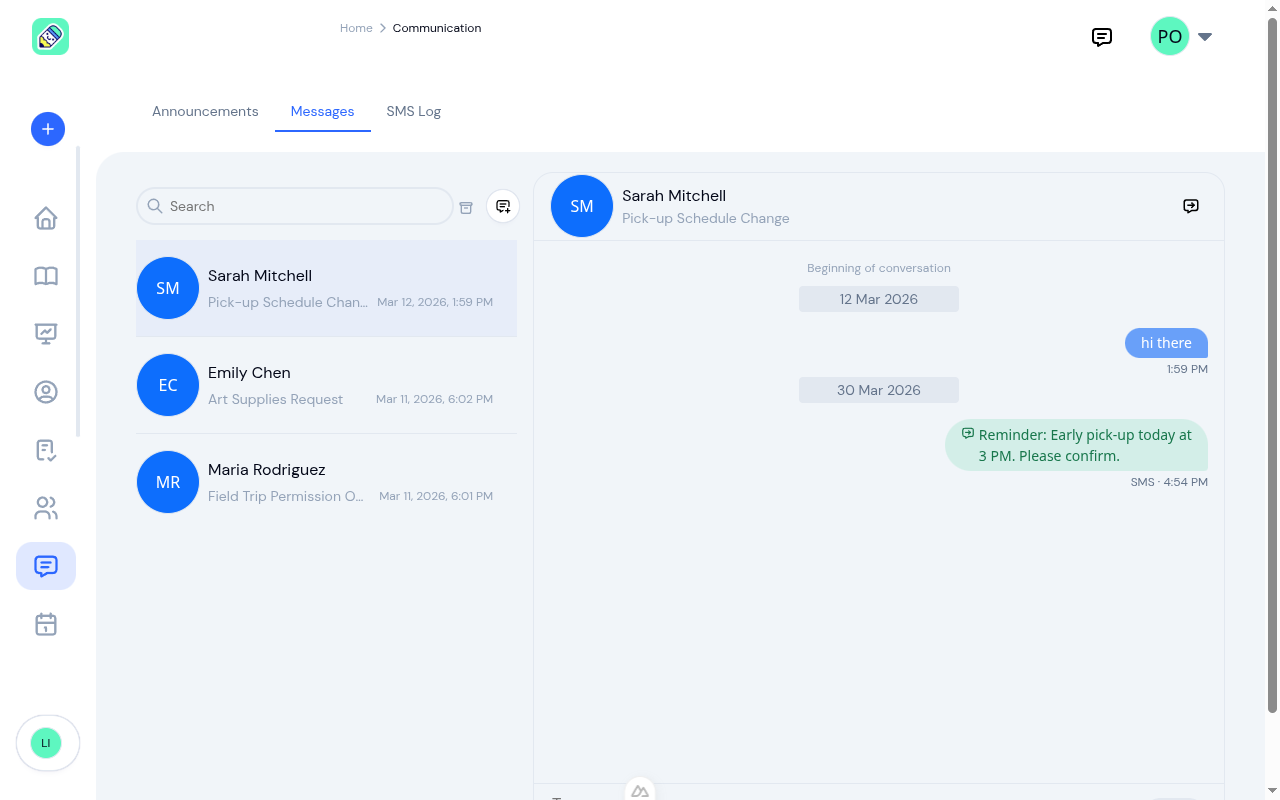Open Maria Rodriguez conversation
Image resolution: width=1280 pixels, height=800 pixels.
tap(326, 482)
